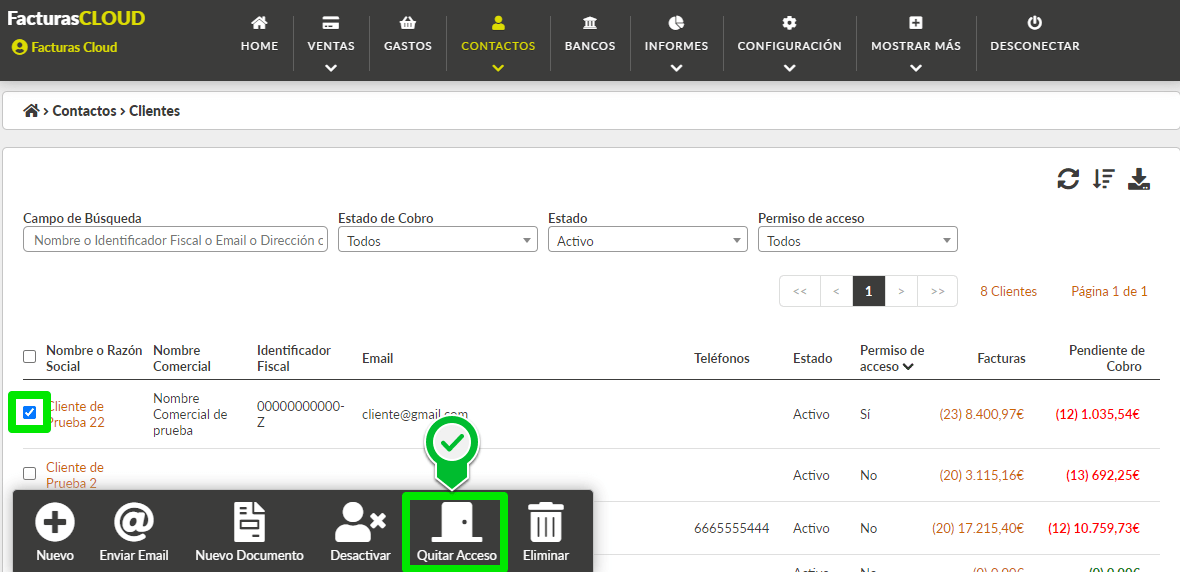Go to previous page of results
The image size is (1180, 572).
click(x=836, y=291)
